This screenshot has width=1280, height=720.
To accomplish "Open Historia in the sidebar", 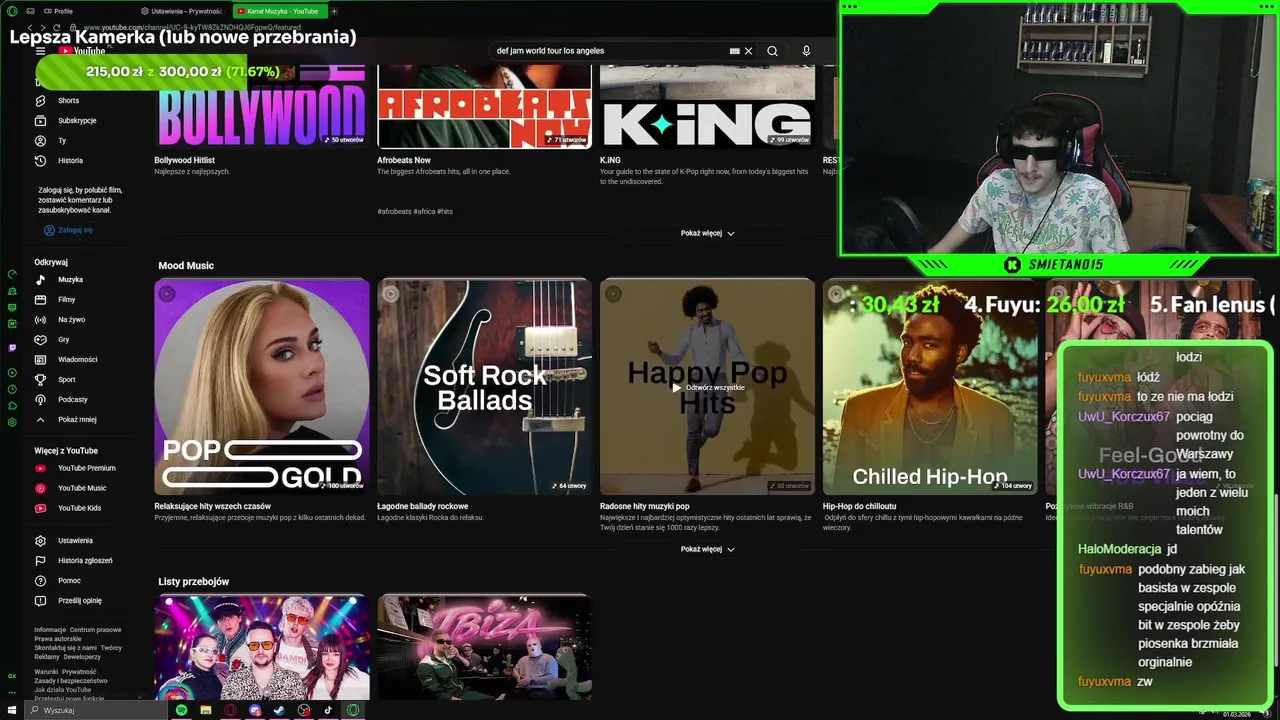I will [x=70, y=160].
